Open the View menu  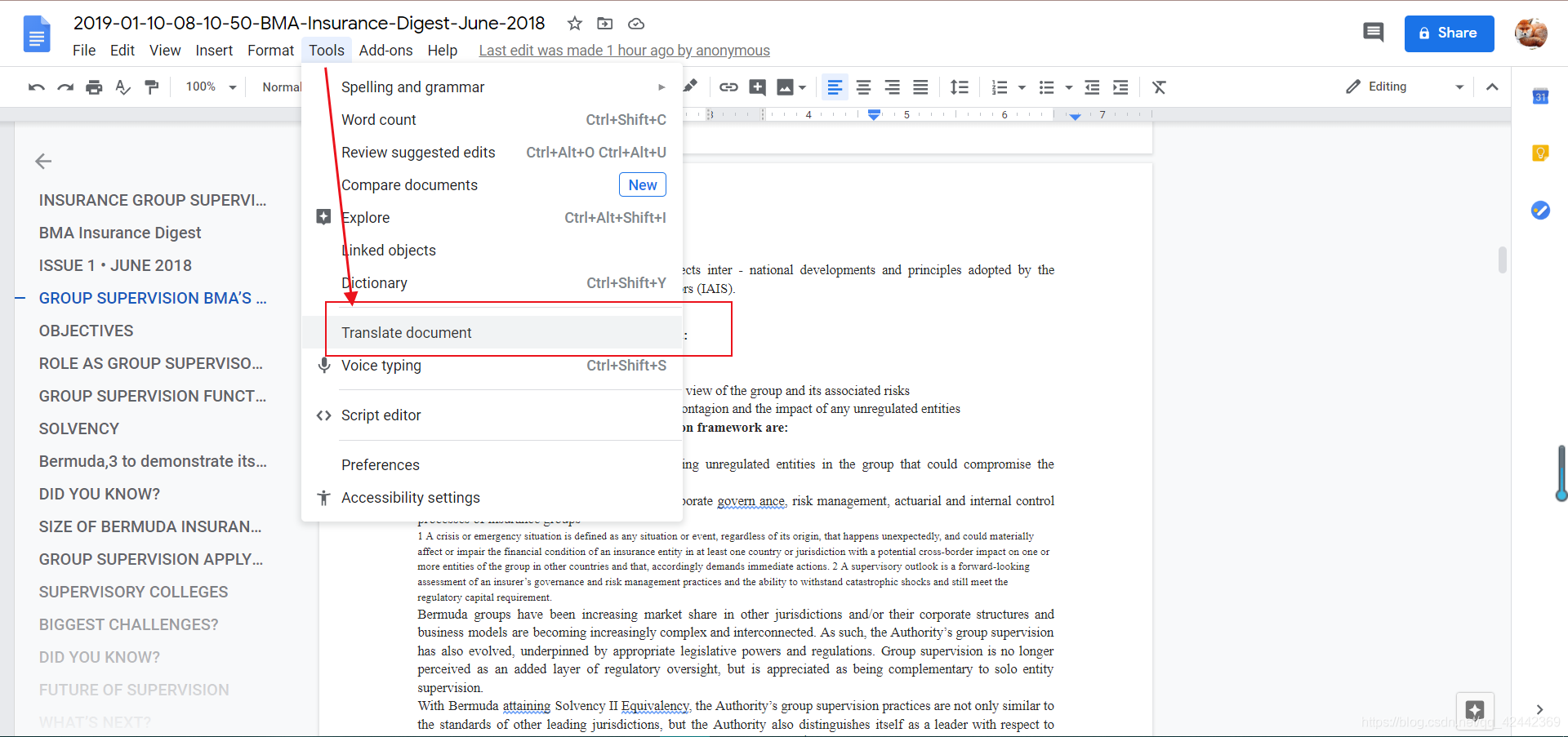click(x=165, y=51)
